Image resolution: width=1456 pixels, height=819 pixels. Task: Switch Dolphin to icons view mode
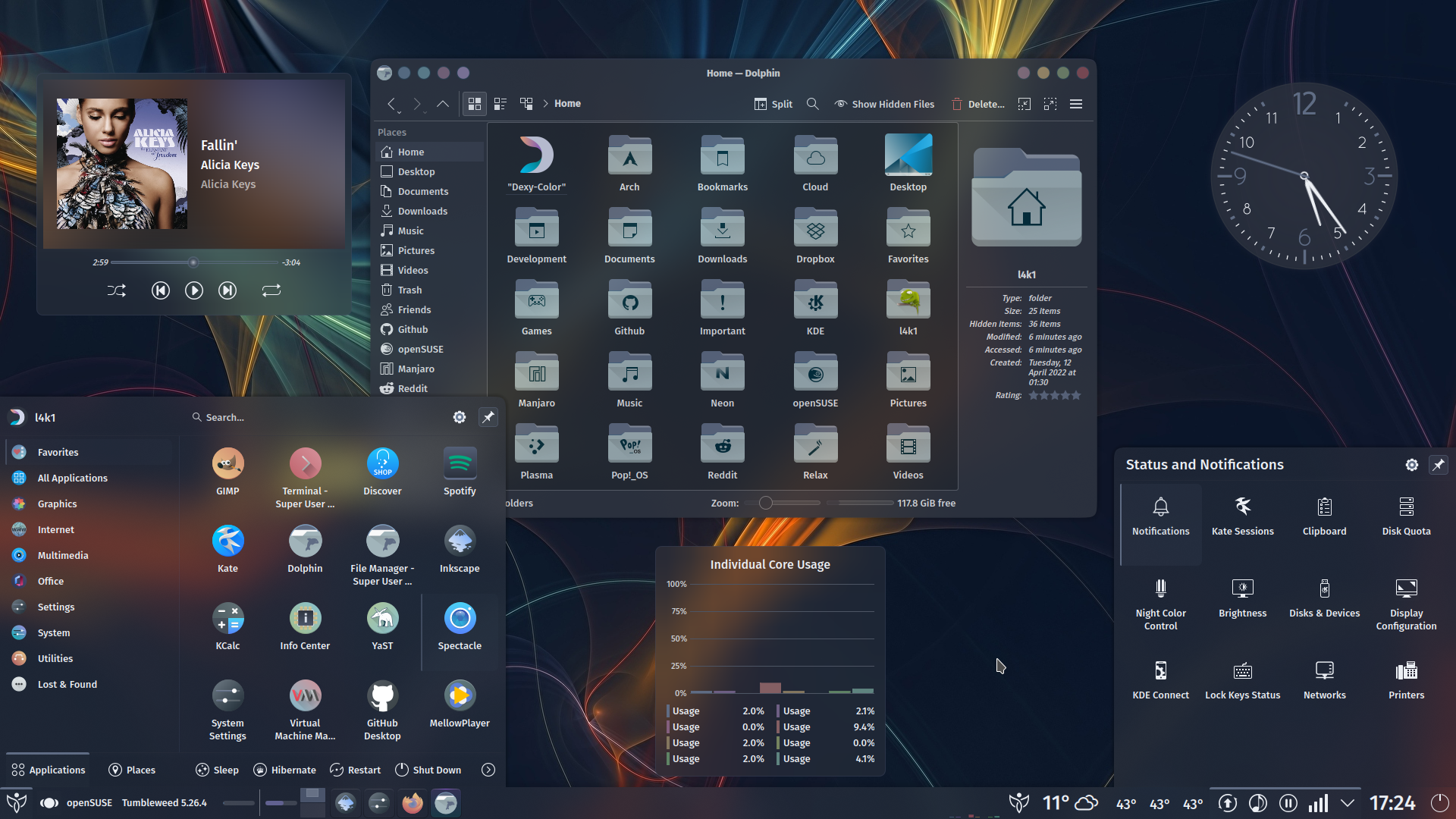(x=475, y=104)
